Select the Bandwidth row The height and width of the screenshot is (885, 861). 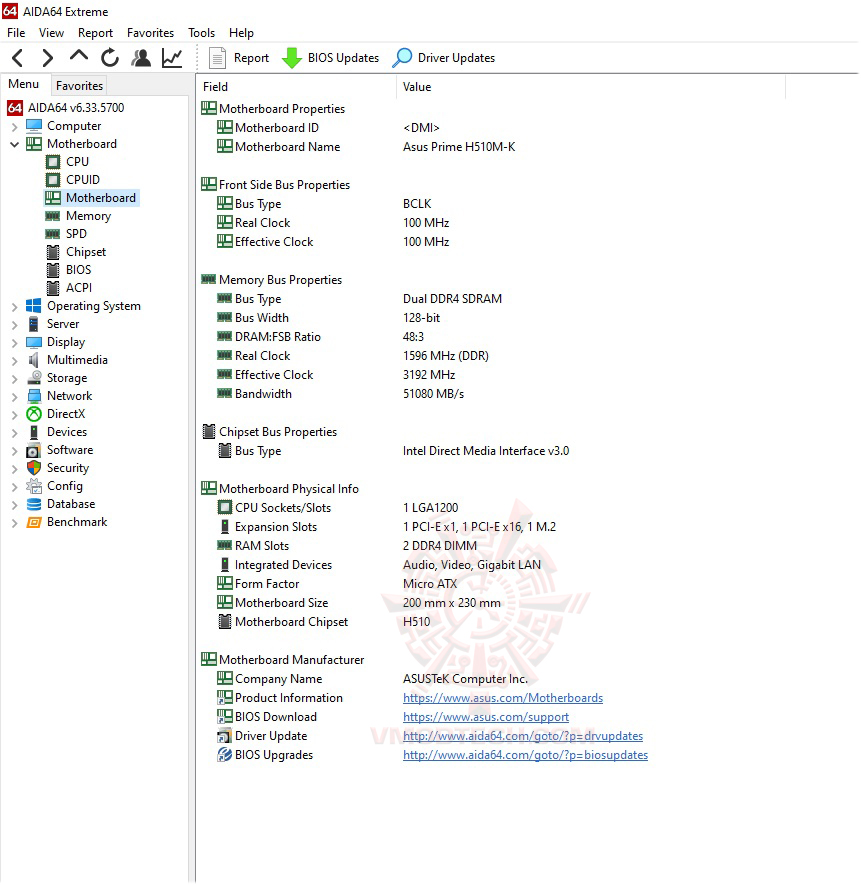340,394
